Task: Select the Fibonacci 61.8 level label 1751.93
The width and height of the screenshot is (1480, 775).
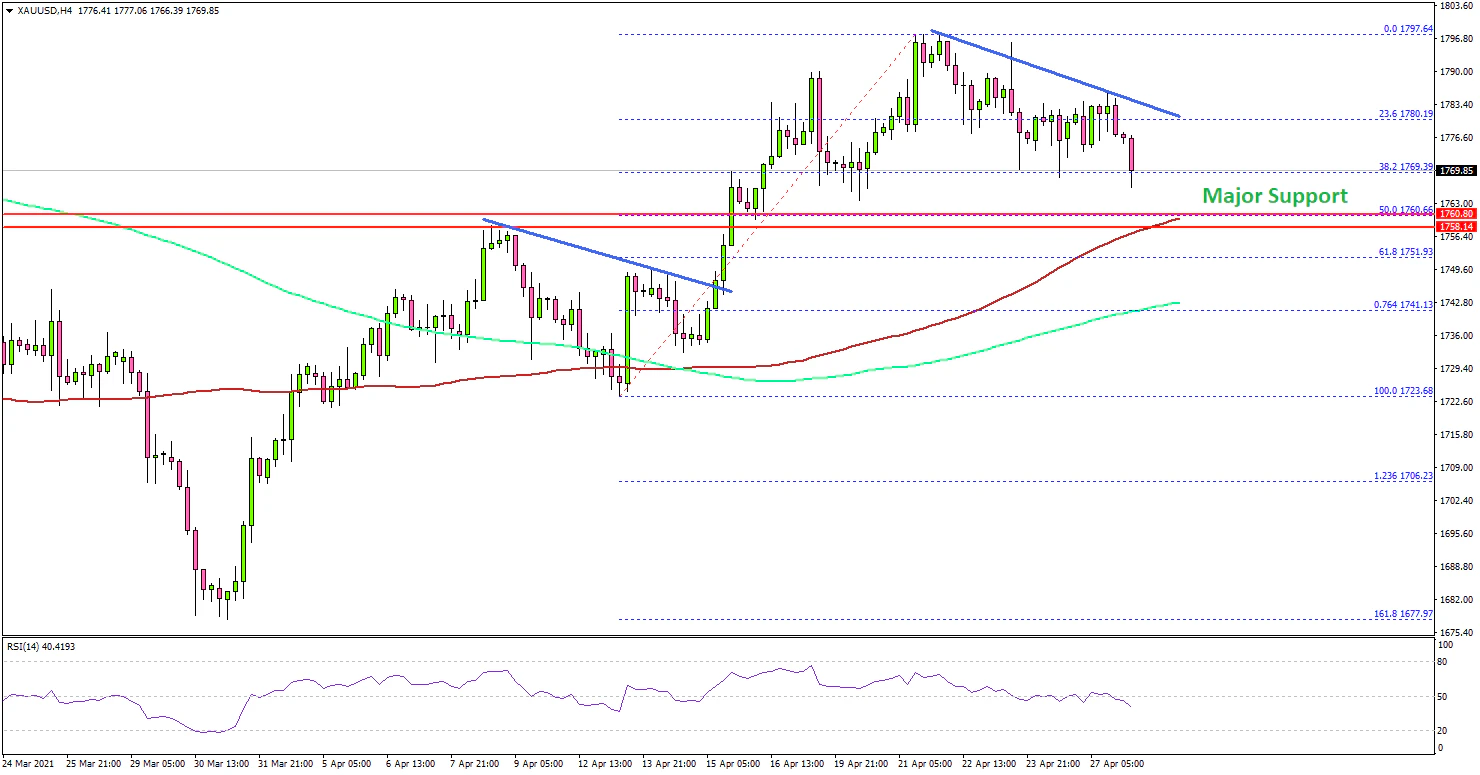Action: (1405, 252)
